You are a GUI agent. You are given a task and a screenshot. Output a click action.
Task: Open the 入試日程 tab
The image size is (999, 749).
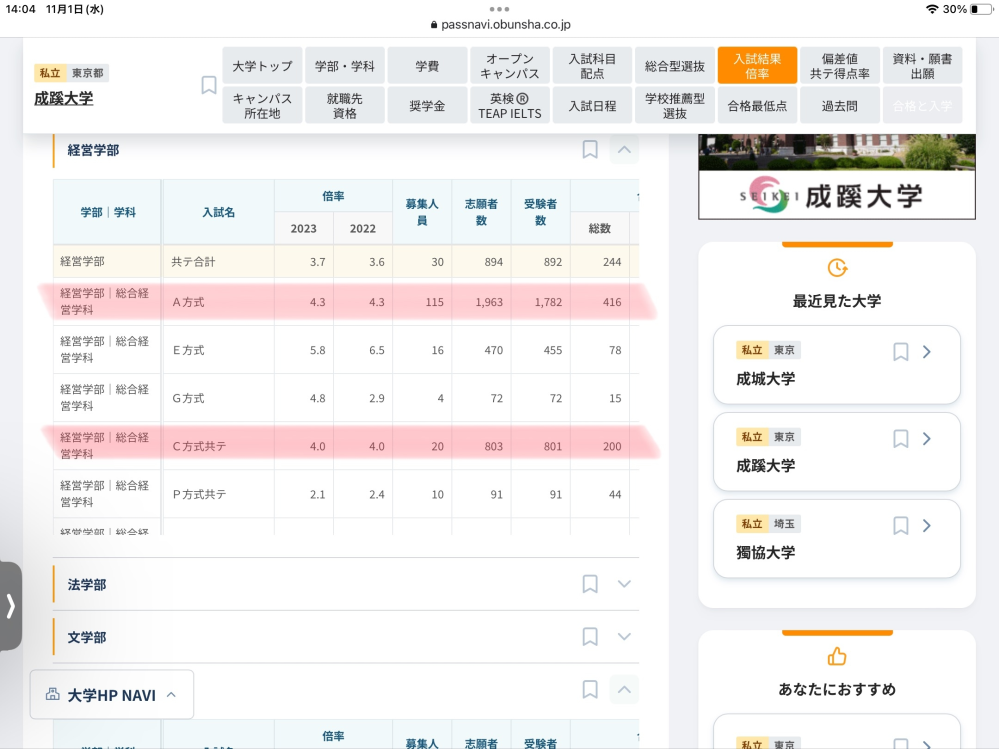click(593, 105)
